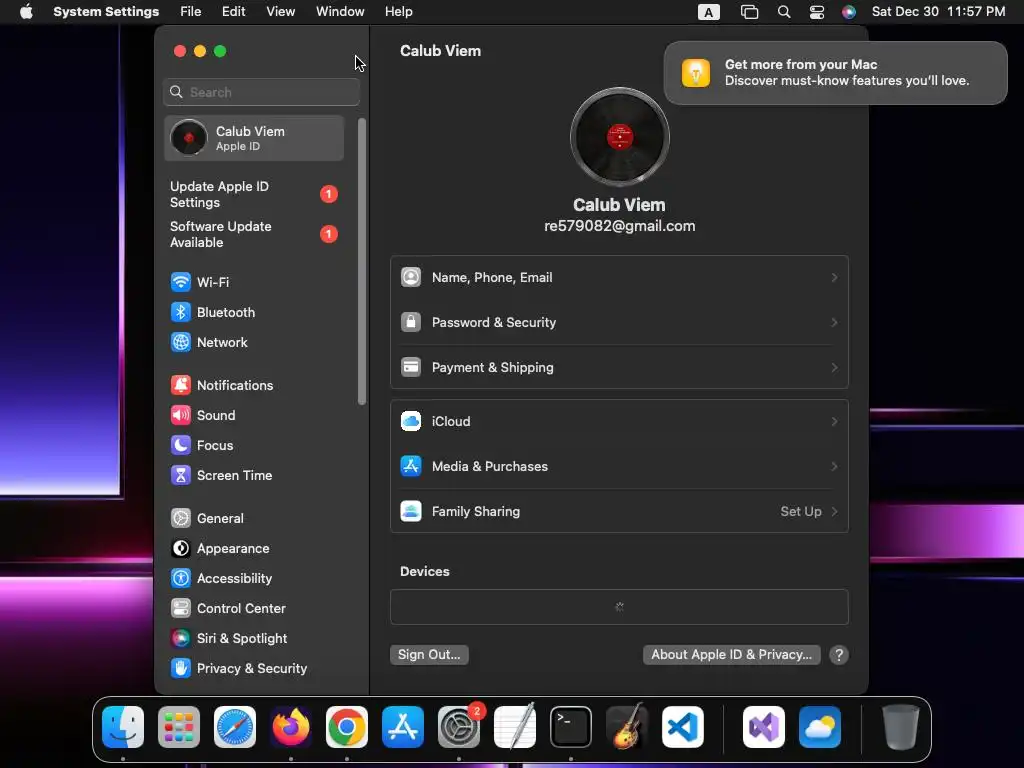Open the Apple menu
Viewport: 1024px width, 768px height.
click(x=26, y=12)
